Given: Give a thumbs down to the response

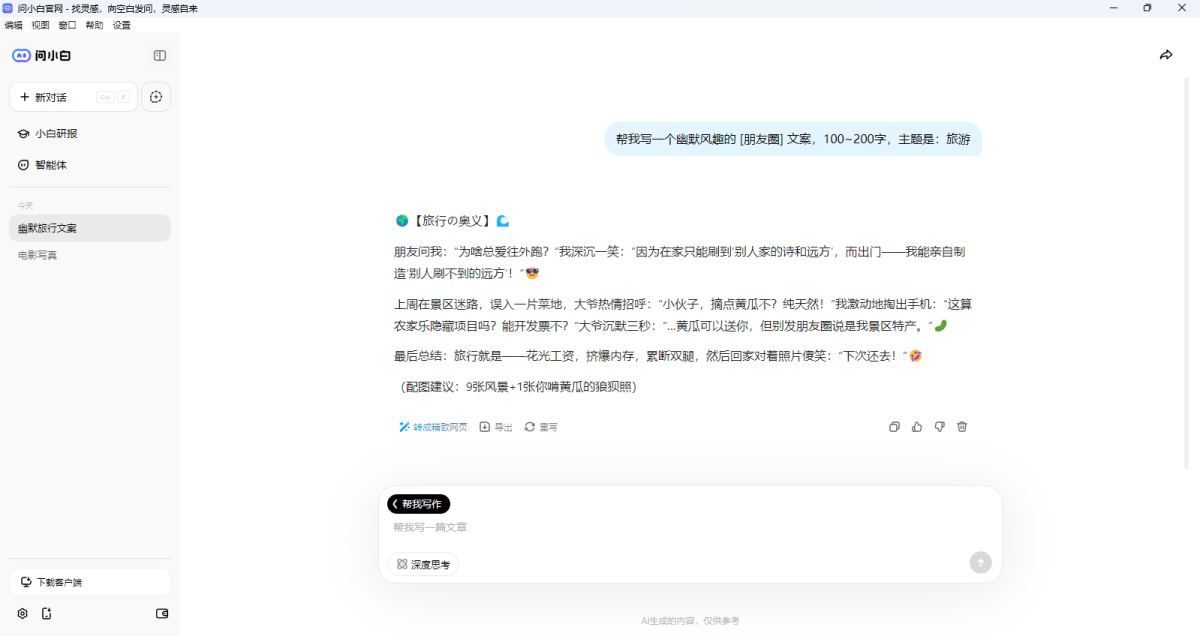Looking at the screenshot, I should pyautogui.click(x=939, y=426).
